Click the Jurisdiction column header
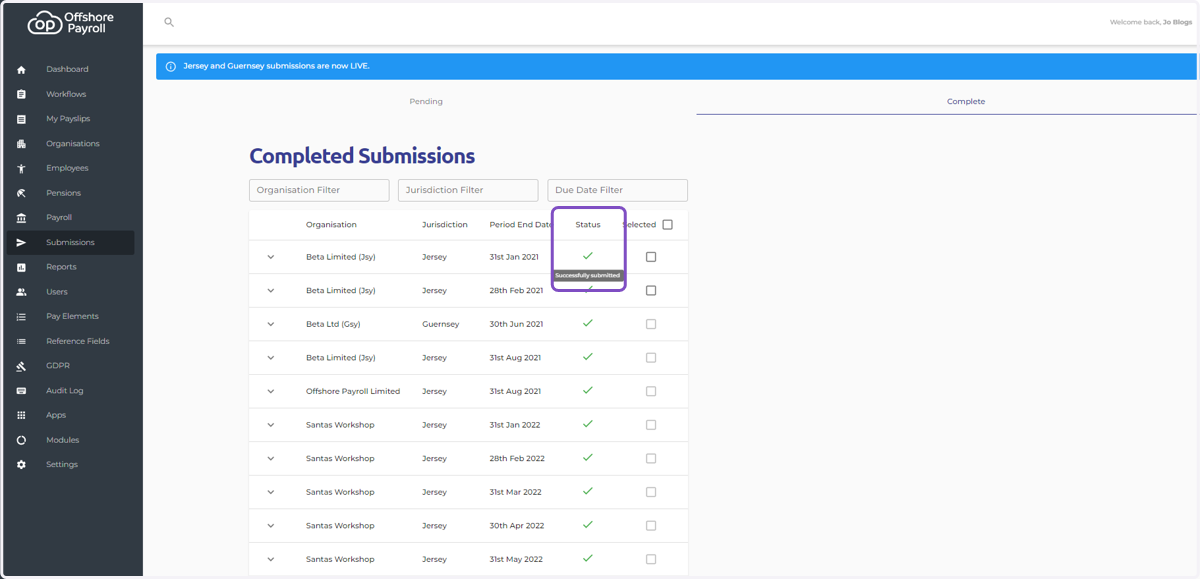The image size is (1200, 579). [x=445, y=225]
